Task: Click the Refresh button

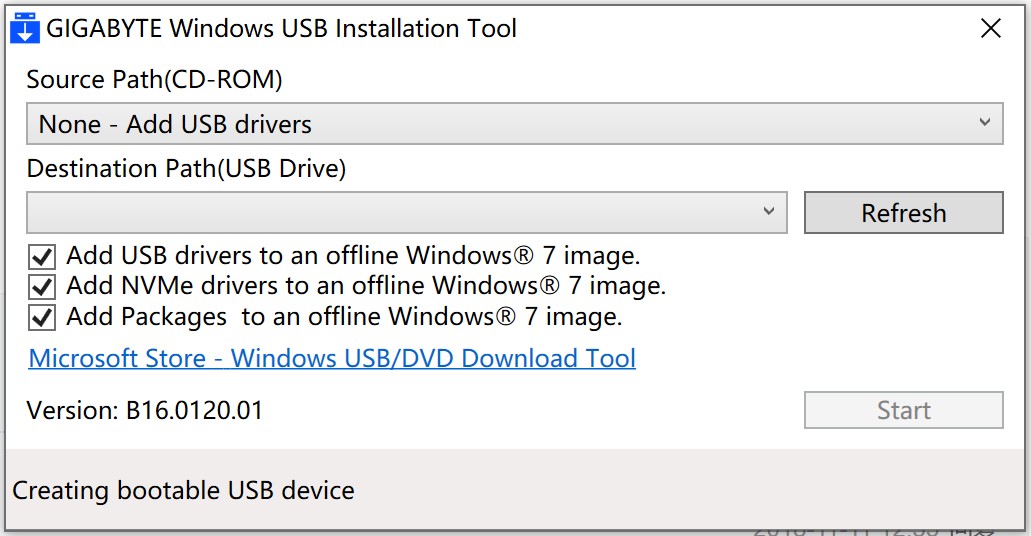Action: point(903,212)
